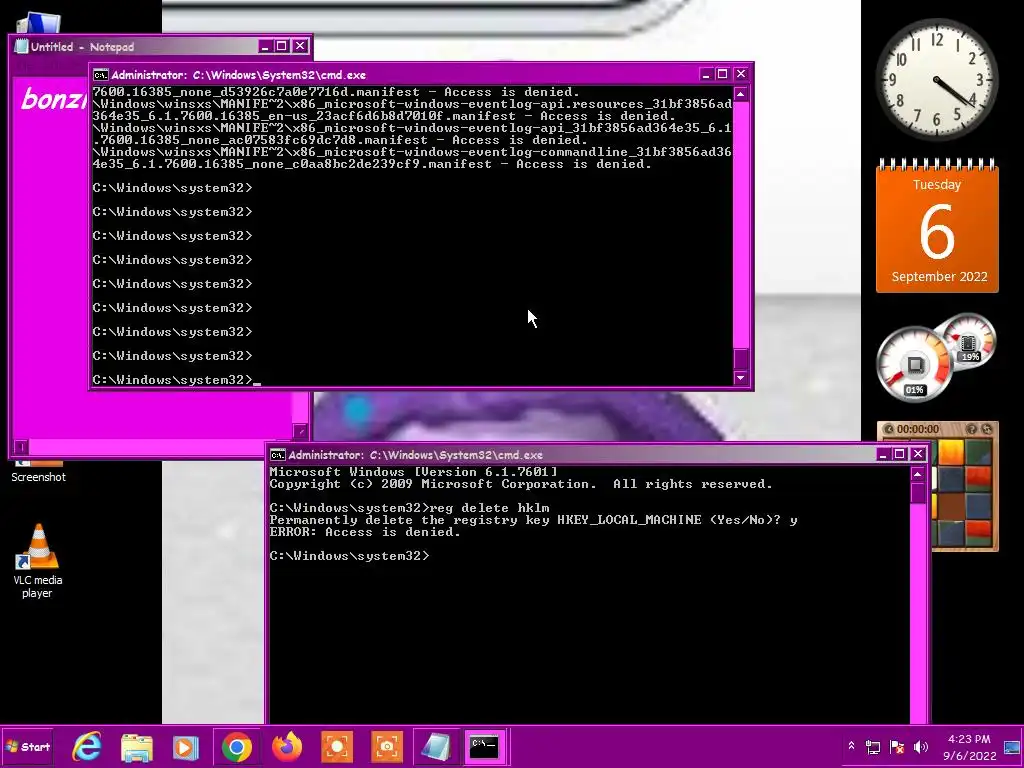
Task: Click the calendar gadget showing Tuesday 6
Action: 937,225
